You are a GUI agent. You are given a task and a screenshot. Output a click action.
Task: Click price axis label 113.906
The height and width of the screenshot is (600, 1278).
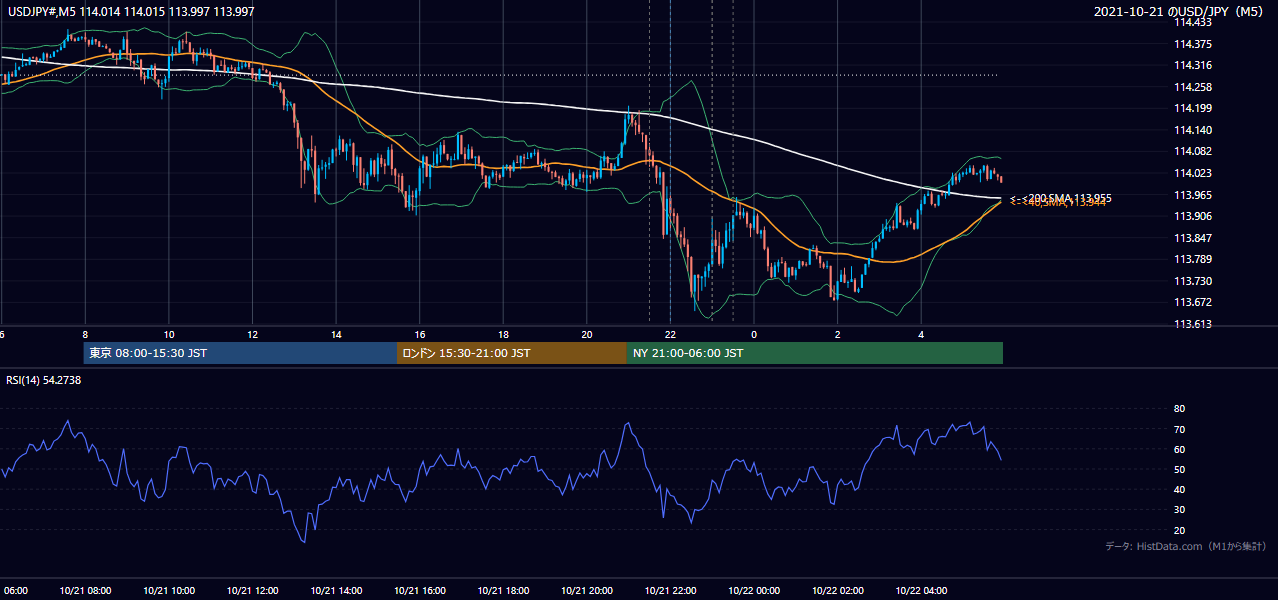1192,216
